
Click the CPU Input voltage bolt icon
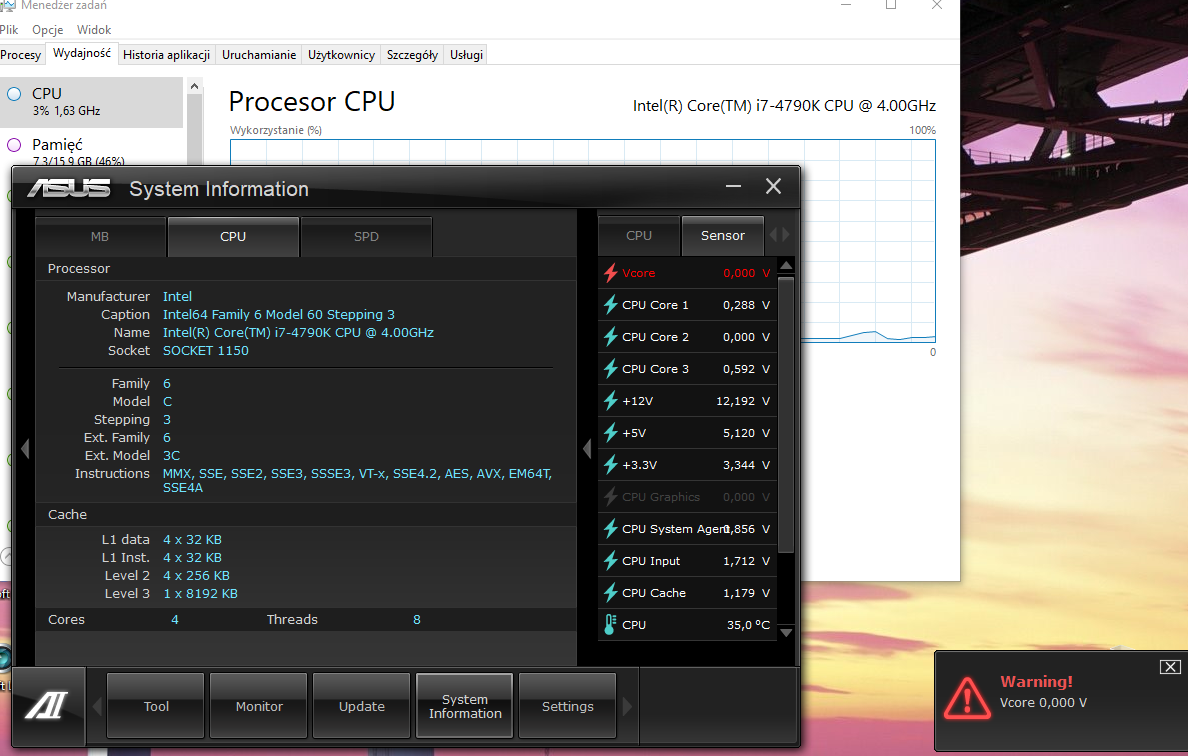(611, 561)
